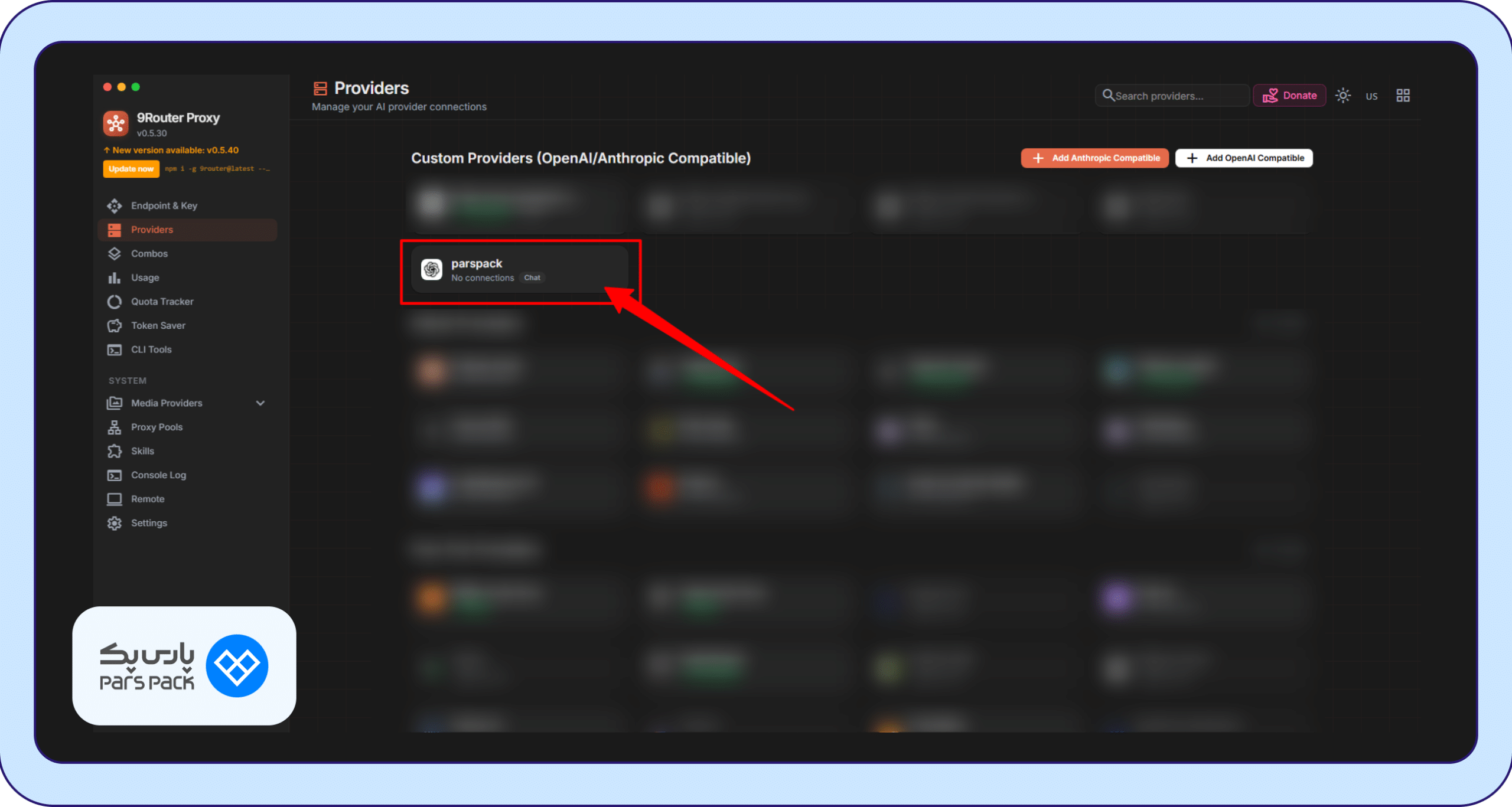This screenshot has height=807, width=1512.
Task: Click the Skills puzzle icon
Action: click(x=115, y=451)
